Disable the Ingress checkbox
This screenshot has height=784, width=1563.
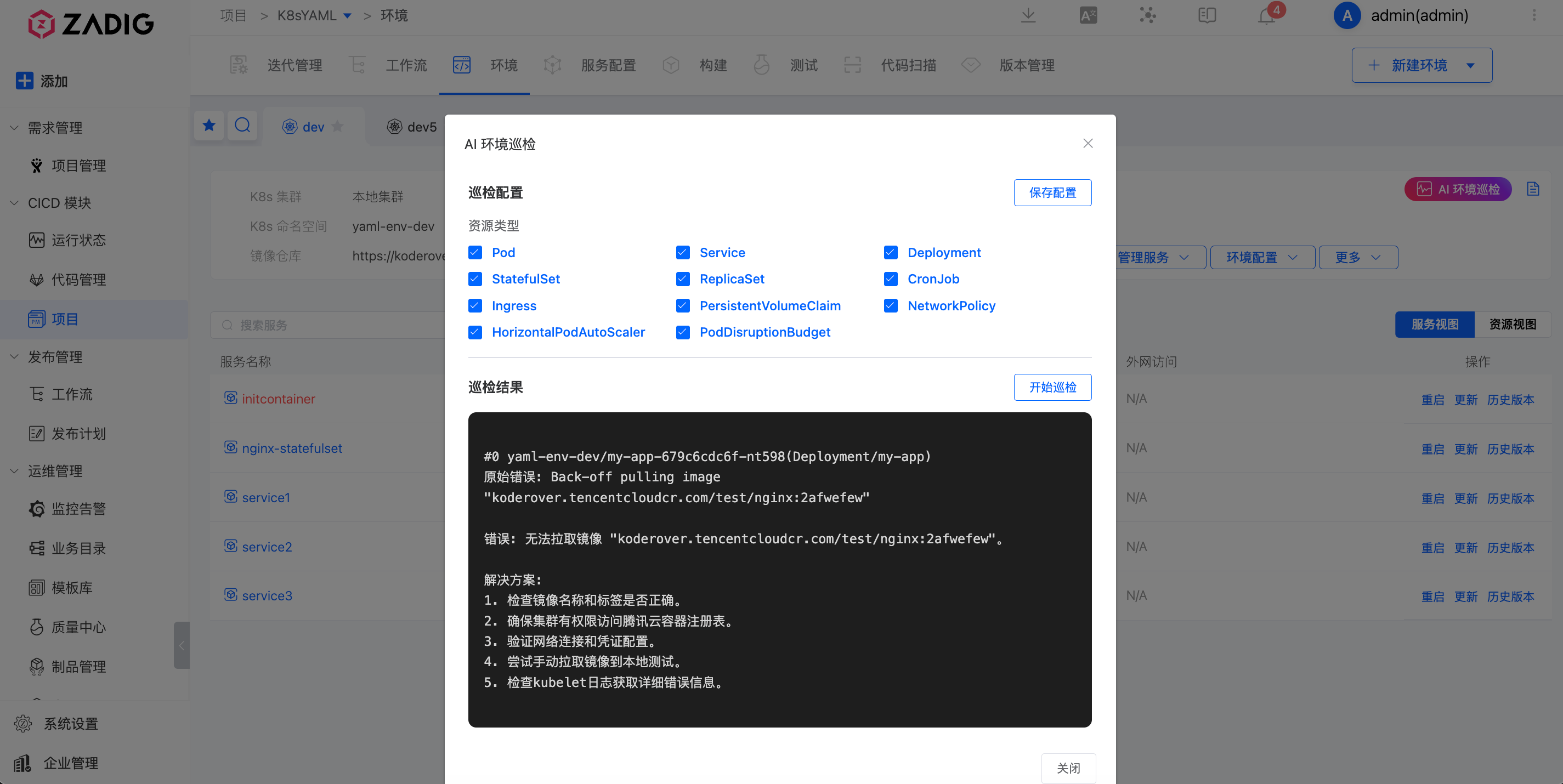point(475,305)
